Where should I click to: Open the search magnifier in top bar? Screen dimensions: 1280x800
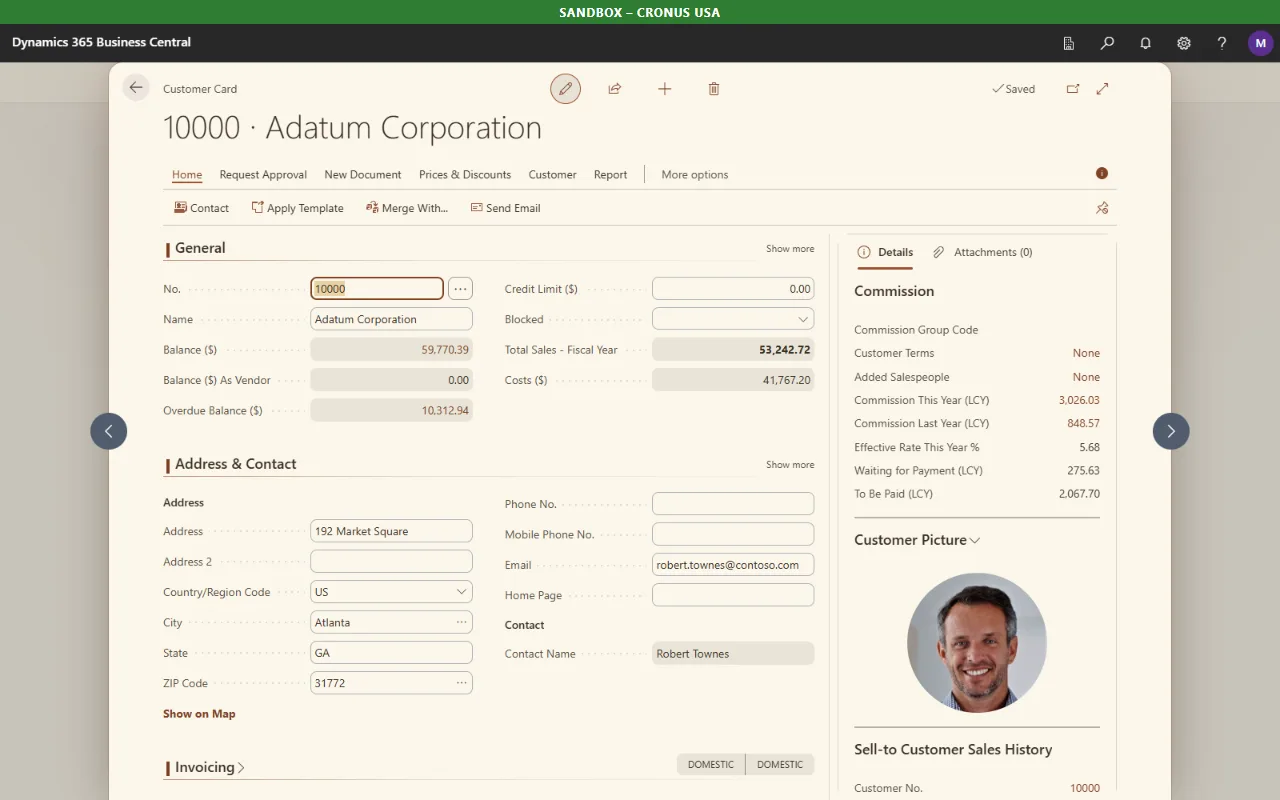[1107, 43]
